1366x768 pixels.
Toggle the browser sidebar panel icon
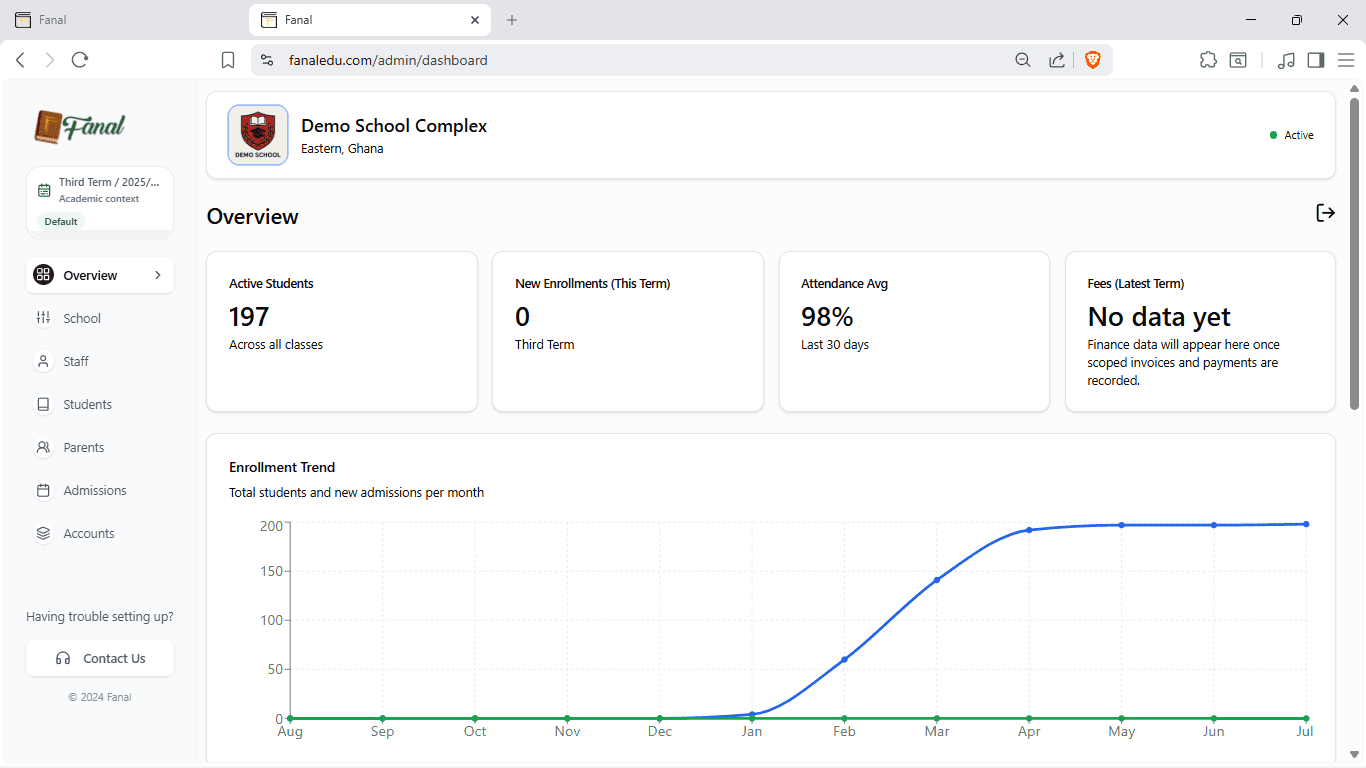[x=1316, y=60]
